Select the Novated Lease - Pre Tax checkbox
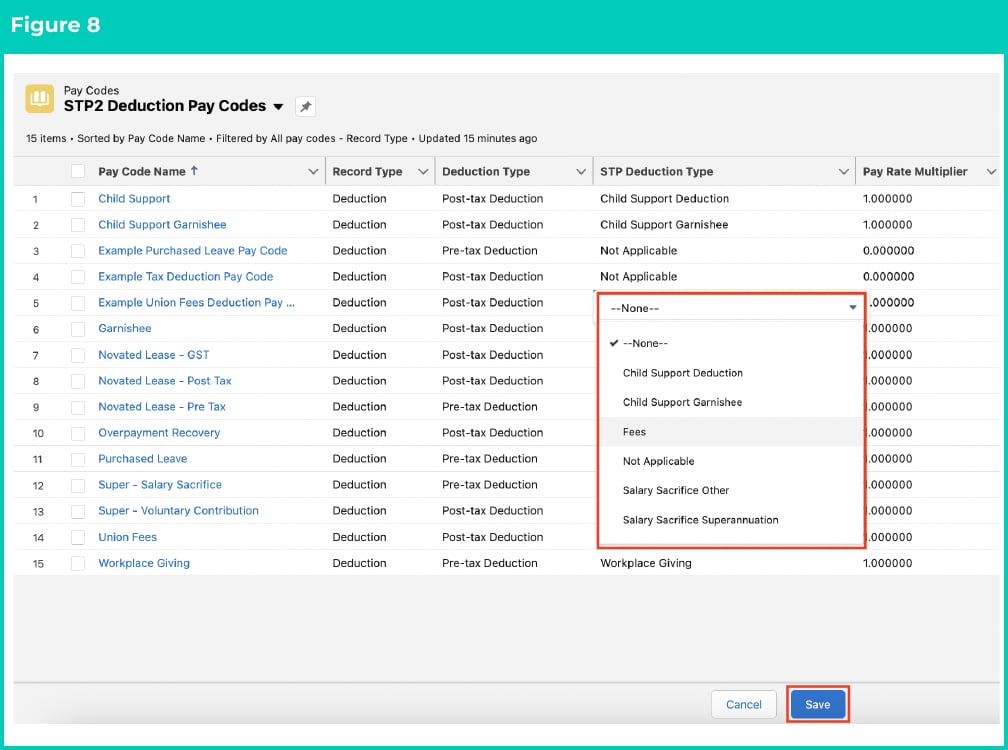This screenshot has height=750, width=1008. (78, 407)
